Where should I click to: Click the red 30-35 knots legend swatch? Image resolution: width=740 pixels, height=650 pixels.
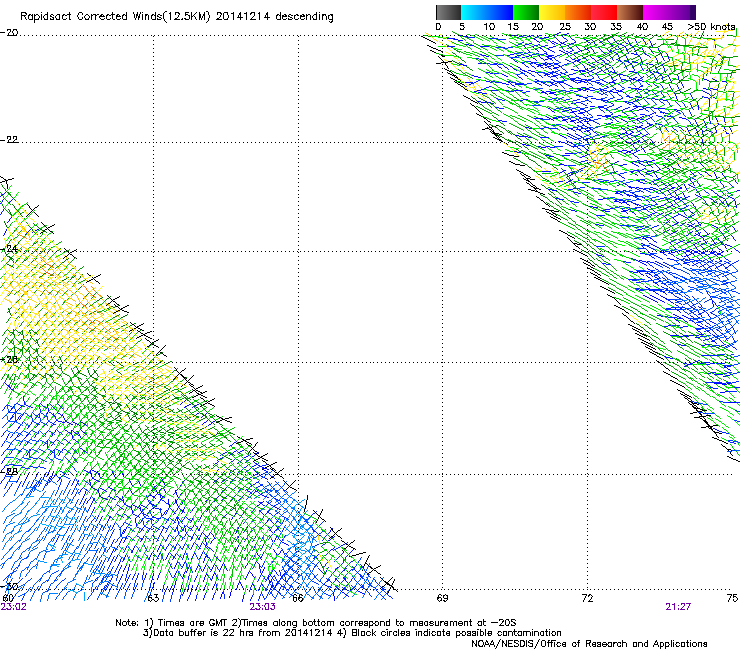[604, 12]
